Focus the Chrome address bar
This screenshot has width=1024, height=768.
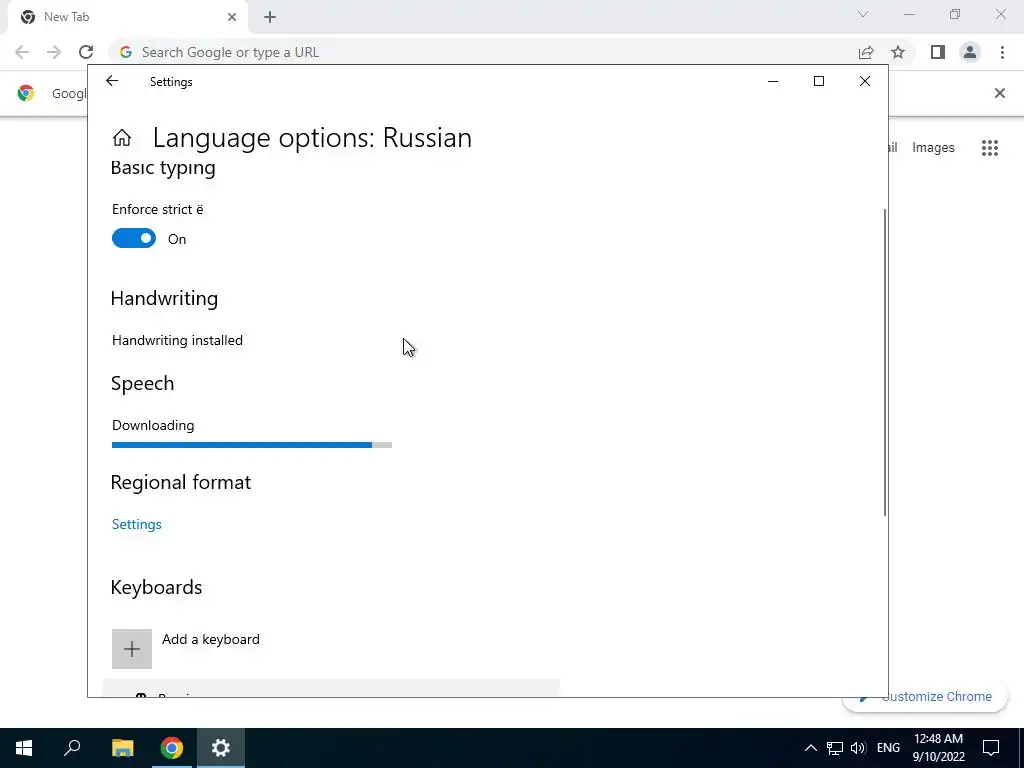click(x=483, y=52)
